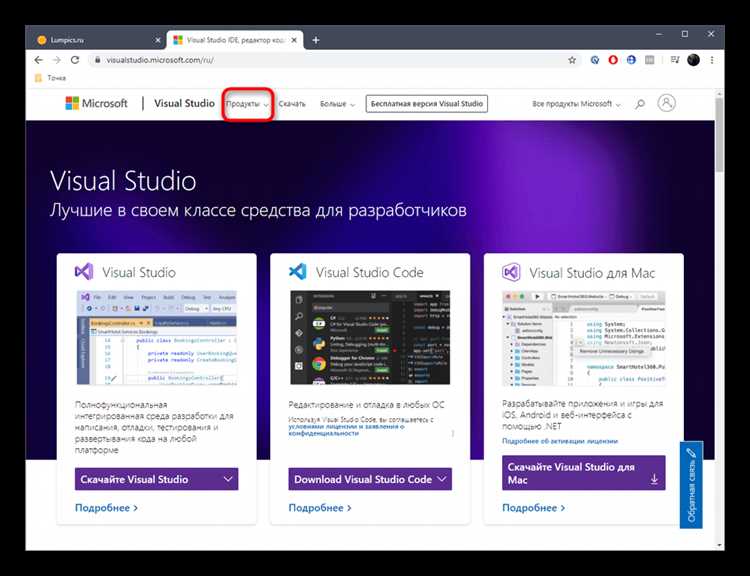Click the Visual Studio for Mac screenshot thumbnail

(x=584, y=338)
